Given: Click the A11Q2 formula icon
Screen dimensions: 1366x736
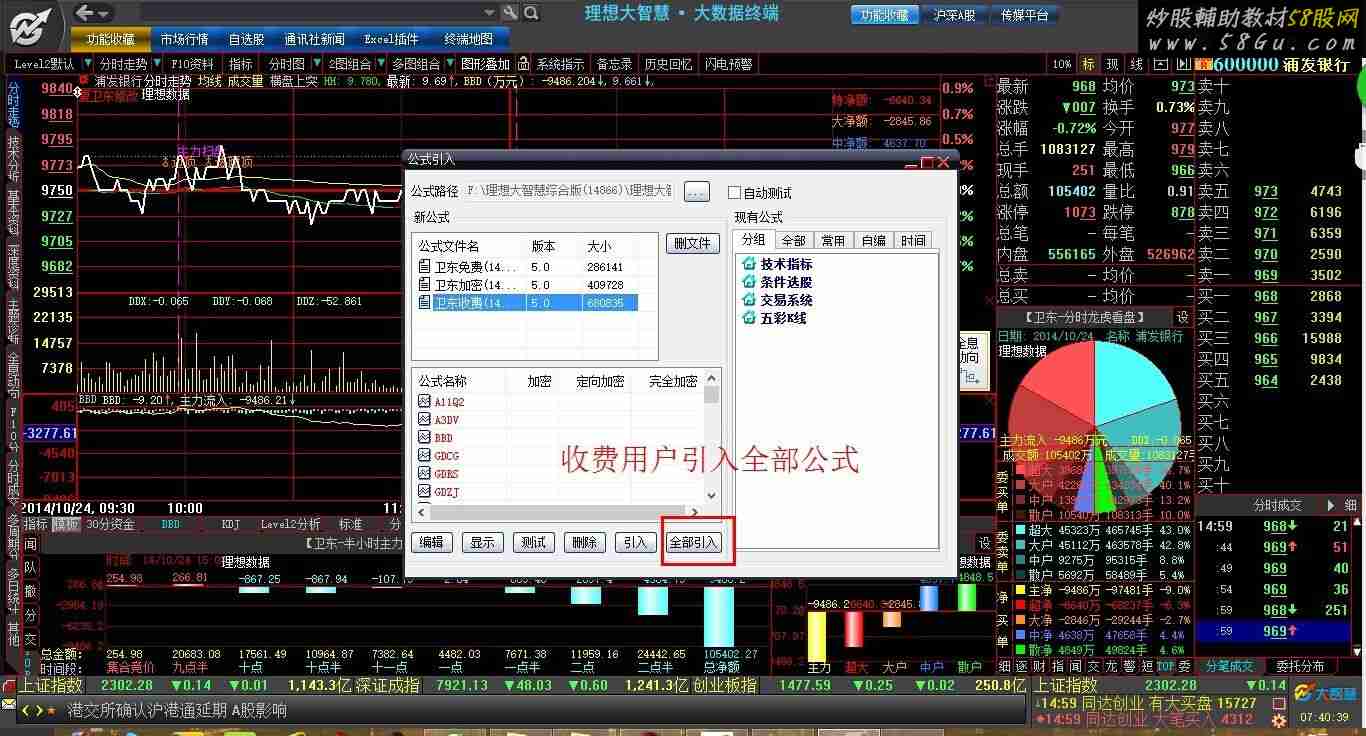Looking at the screenshot, I should pos(424,402).
